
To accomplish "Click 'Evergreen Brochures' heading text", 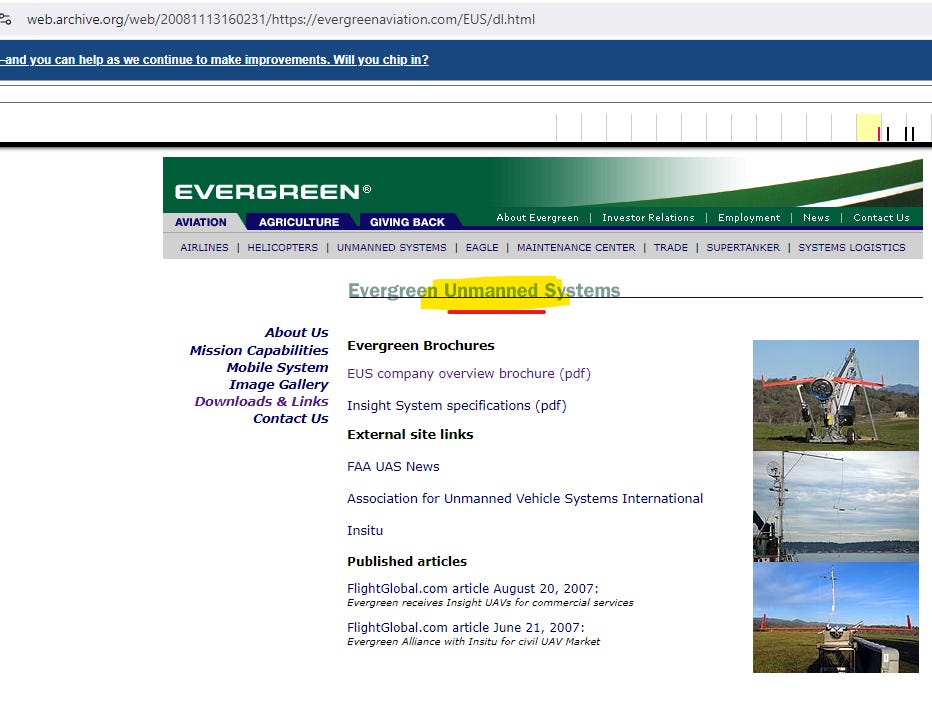I will click(421, 345).
